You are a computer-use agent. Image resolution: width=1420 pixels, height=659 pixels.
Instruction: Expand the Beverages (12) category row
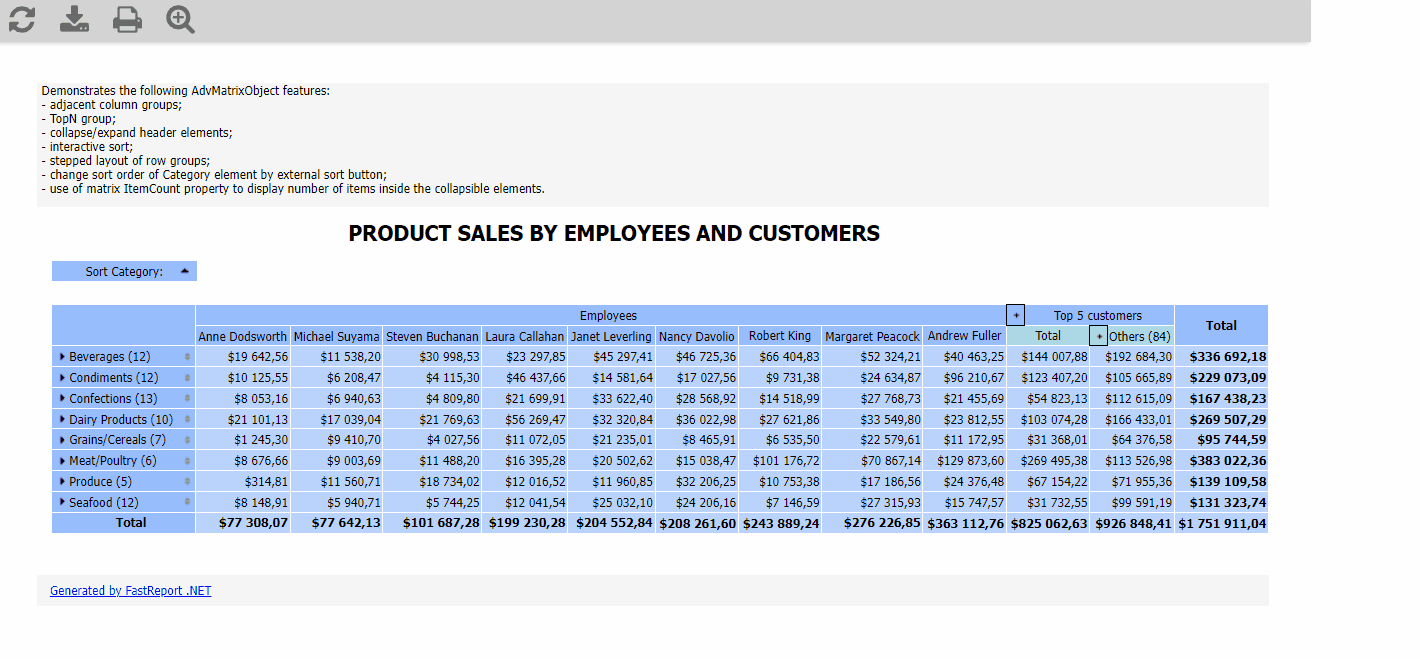[x=63, y=357]
